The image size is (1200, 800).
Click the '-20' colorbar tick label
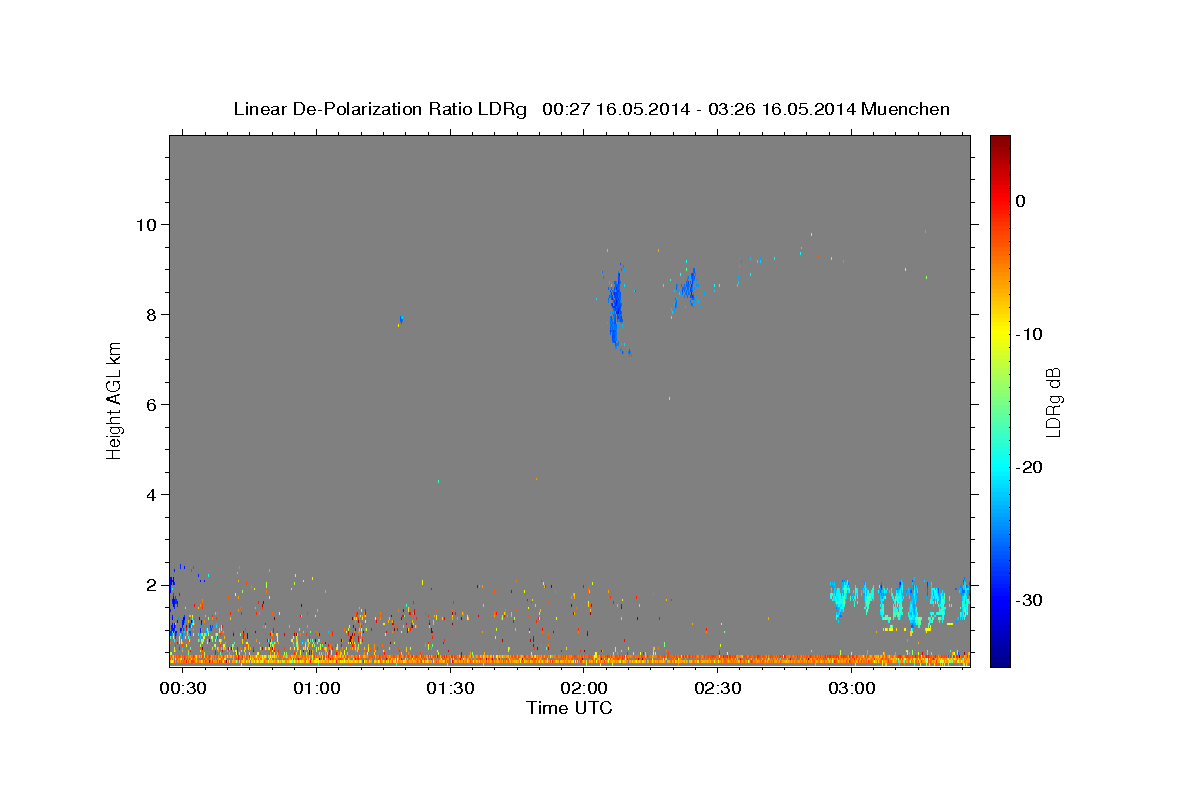click(1029, 467)
